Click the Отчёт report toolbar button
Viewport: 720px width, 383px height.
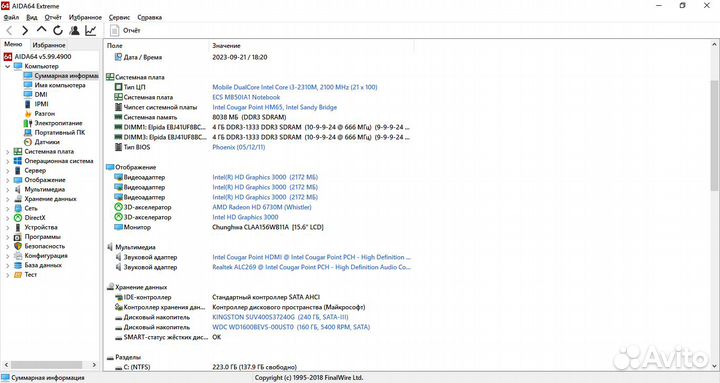click(125, 30)
